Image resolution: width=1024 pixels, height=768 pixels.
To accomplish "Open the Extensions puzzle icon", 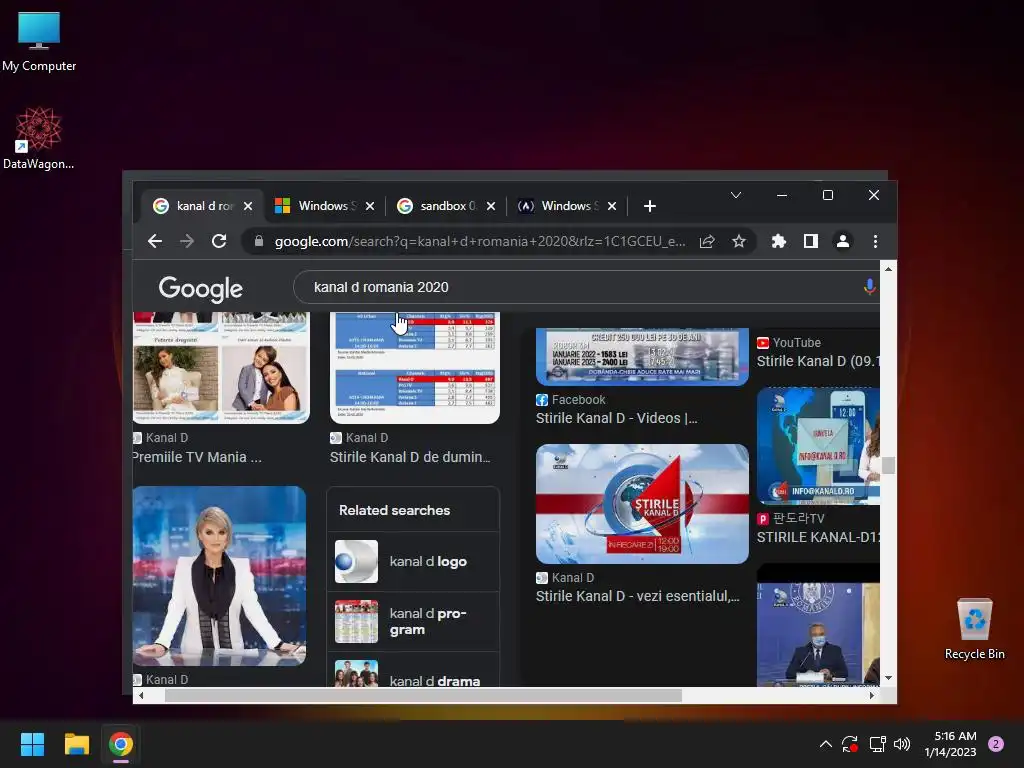I will (x=778, y=242).
